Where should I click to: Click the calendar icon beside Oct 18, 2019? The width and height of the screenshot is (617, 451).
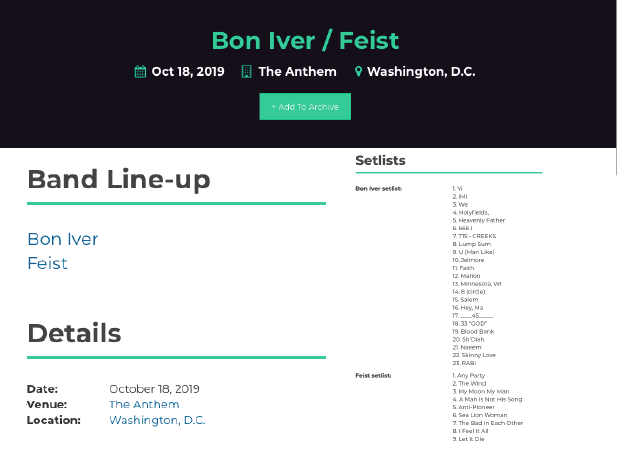click(x=140, y=72)
